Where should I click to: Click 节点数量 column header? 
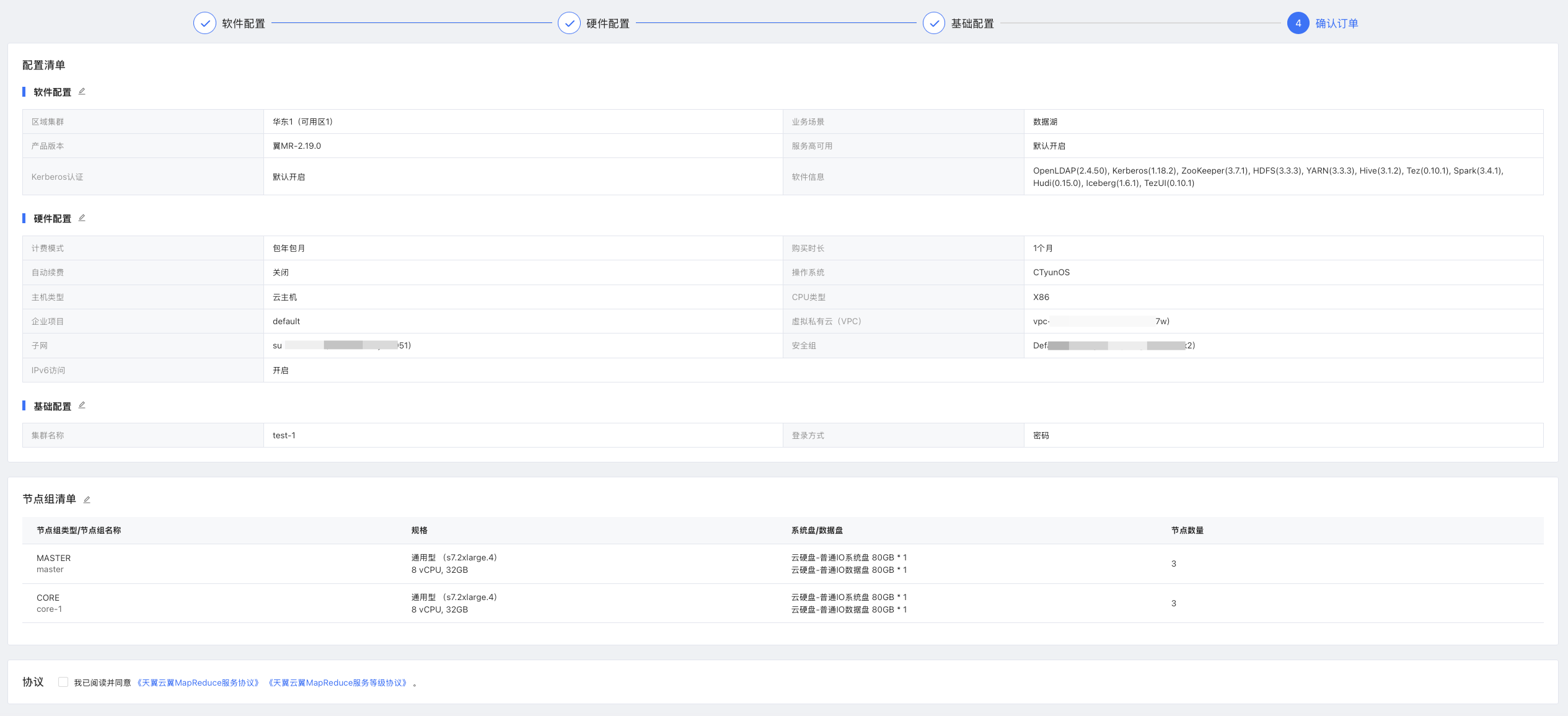tap(1187, 531)
